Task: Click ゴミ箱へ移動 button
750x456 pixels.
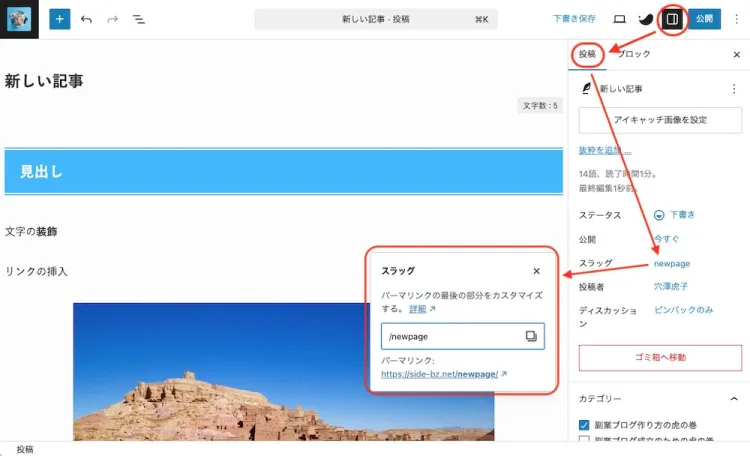Action: point(660,357)
